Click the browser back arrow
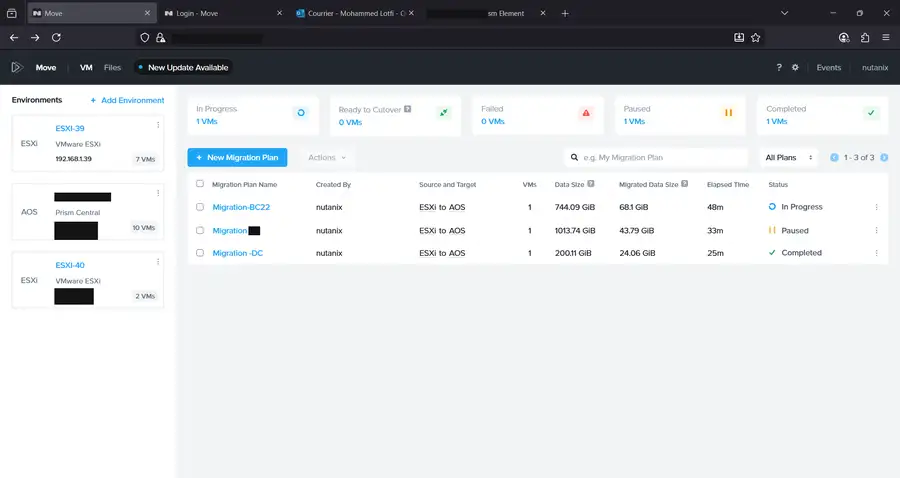This screenshot has height=478, width=900. coord(14,38)
